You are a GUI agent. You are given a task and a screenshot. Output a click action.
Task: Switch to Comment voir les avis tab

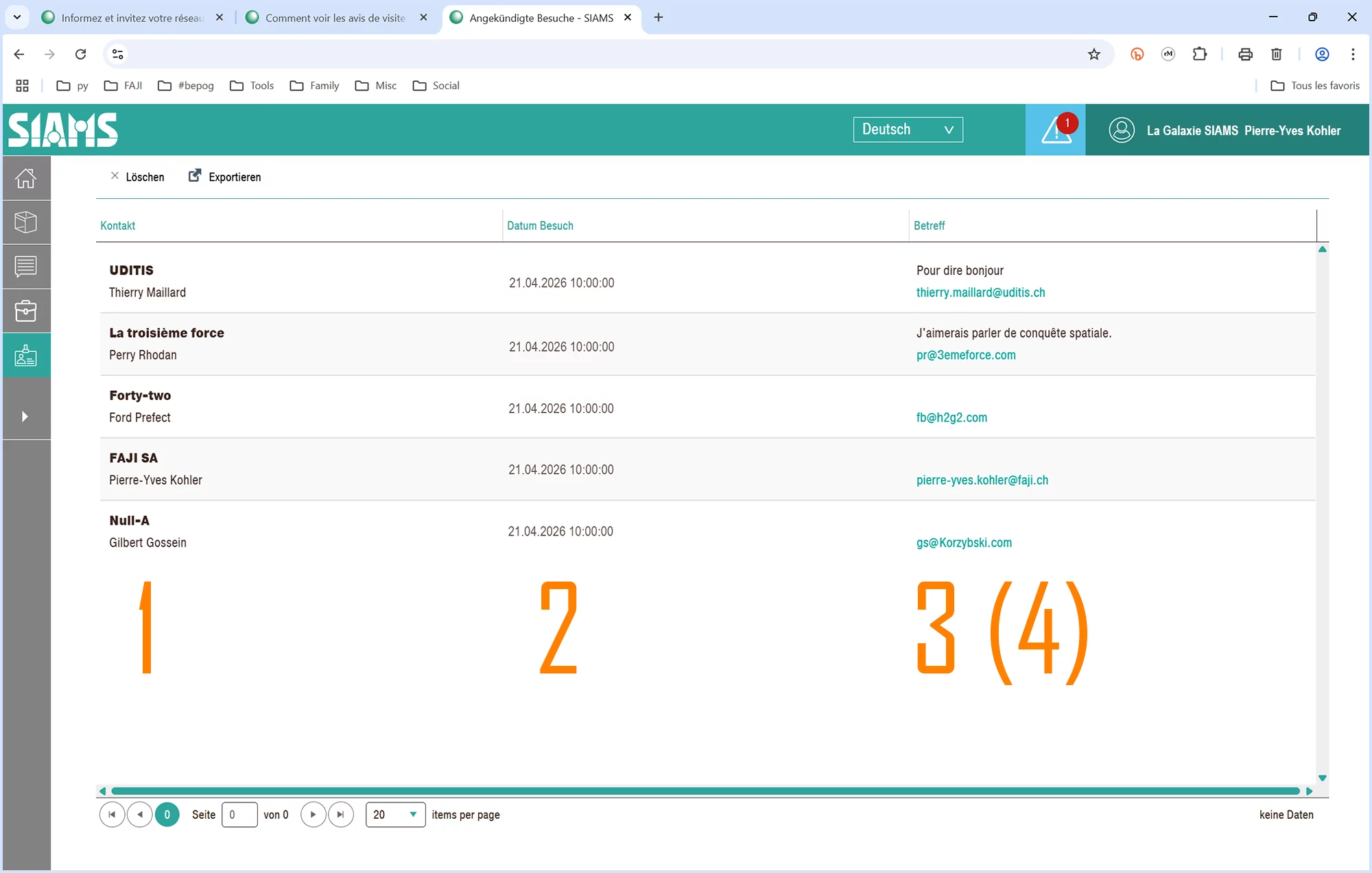[335, 18]
